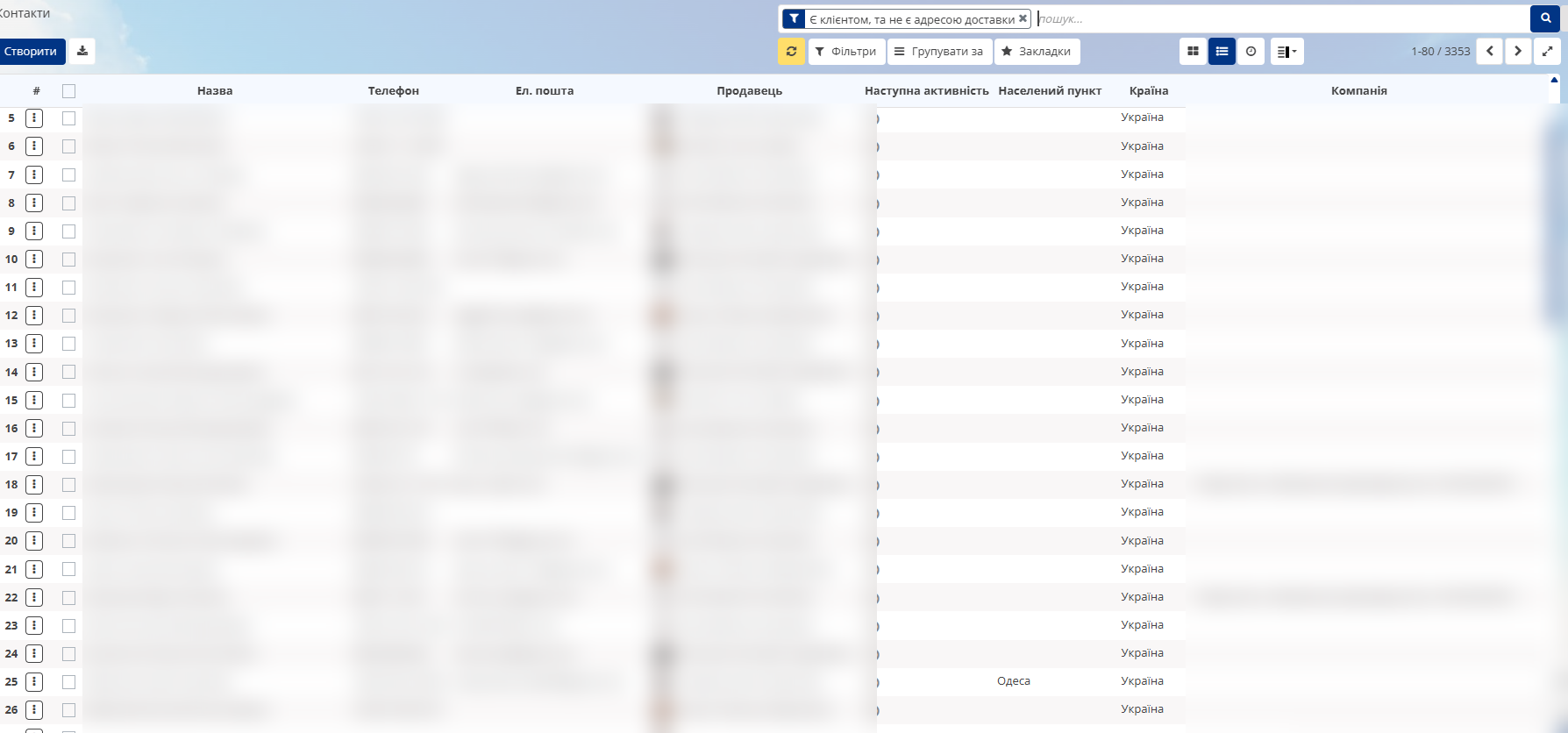Image resolution: width=1568 pixels, height=733 pixels.
Task: Click the blue search magnifier button
Action: [1545, 18]
